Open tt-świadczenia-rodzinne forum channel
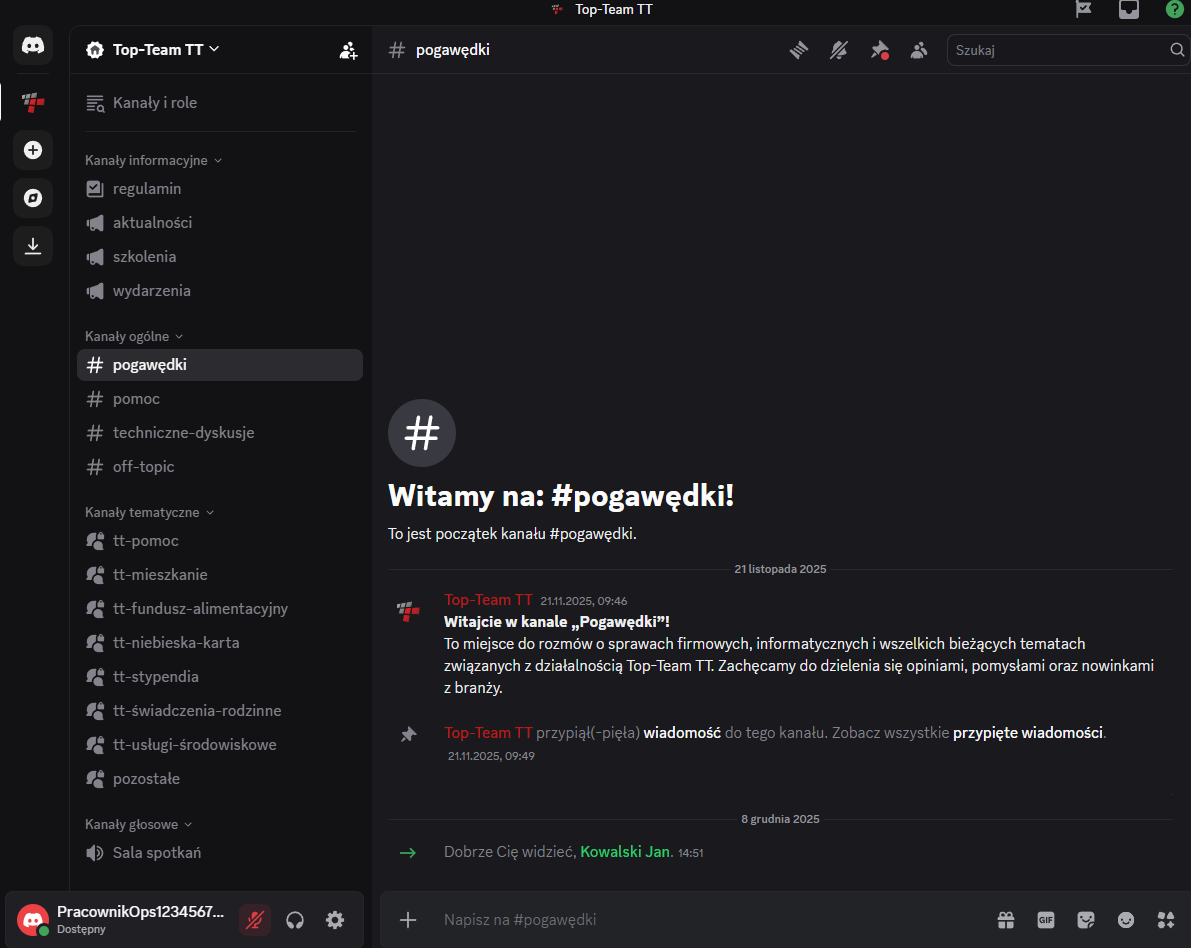The height and width of the screenshot is (948, 1191). (x=220, y=711)
